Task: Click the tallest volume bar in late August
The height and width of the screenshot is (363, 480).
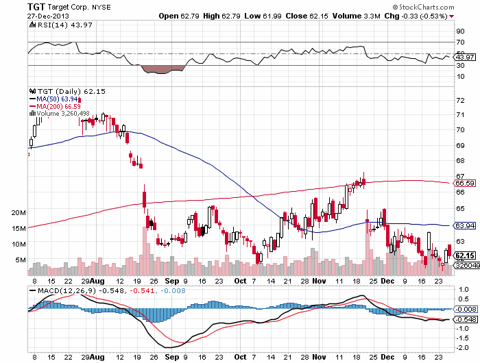Action: coord(145,251)
